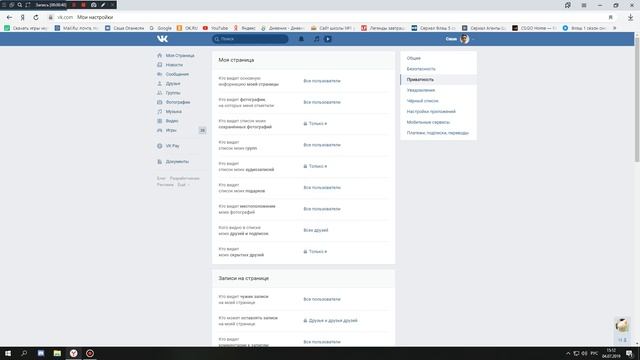The width and height of the screenshot is (640, 360).
Task: Go back with browser back arrow
Action: pyautogui.click(x=9, y=17)
